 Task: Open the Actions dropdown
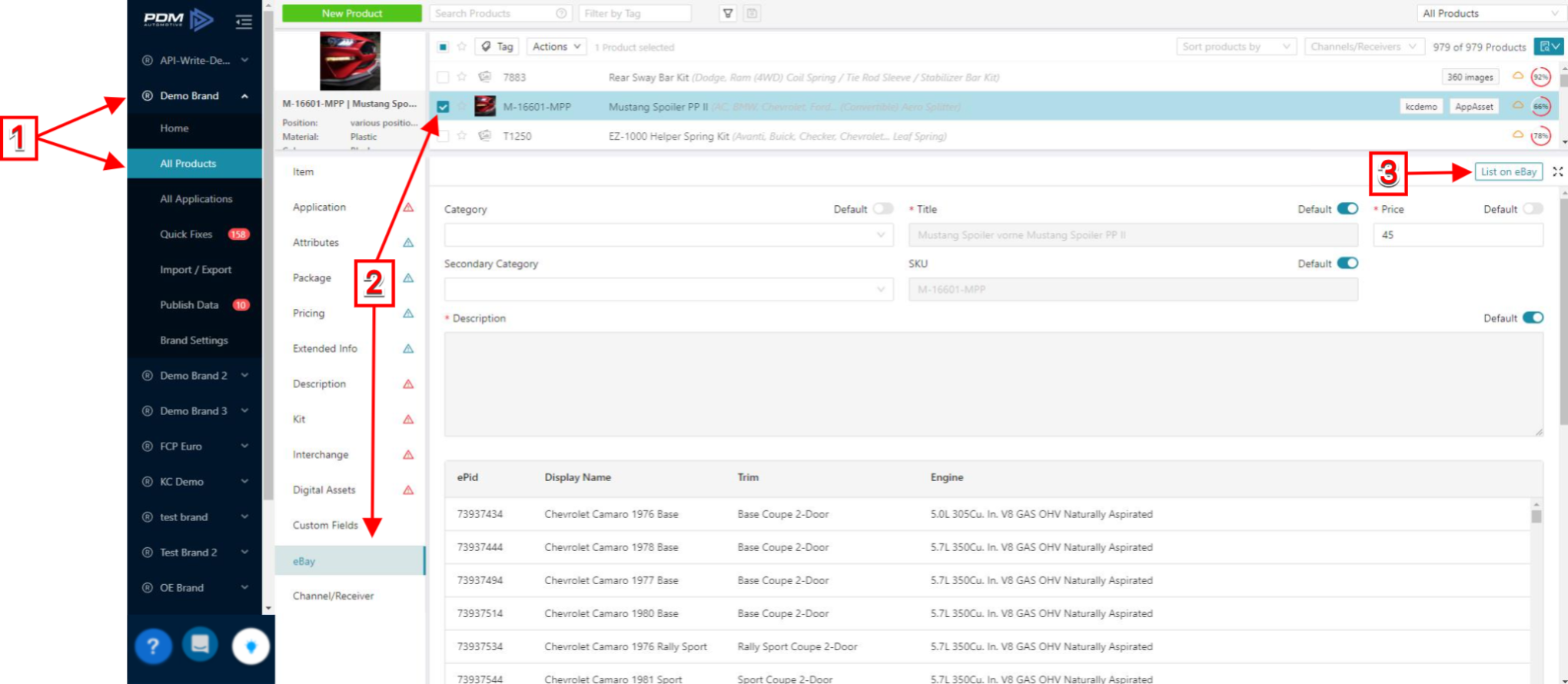click(556, 47)
